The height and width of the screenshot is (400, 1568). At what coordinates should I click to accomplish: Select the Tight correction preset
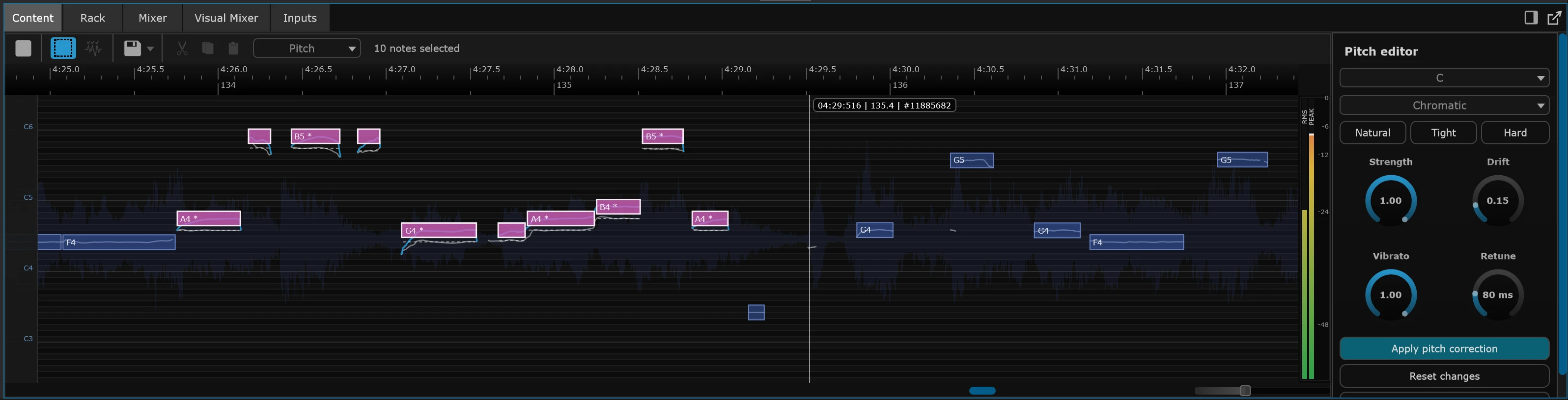tap(1443, 133)
